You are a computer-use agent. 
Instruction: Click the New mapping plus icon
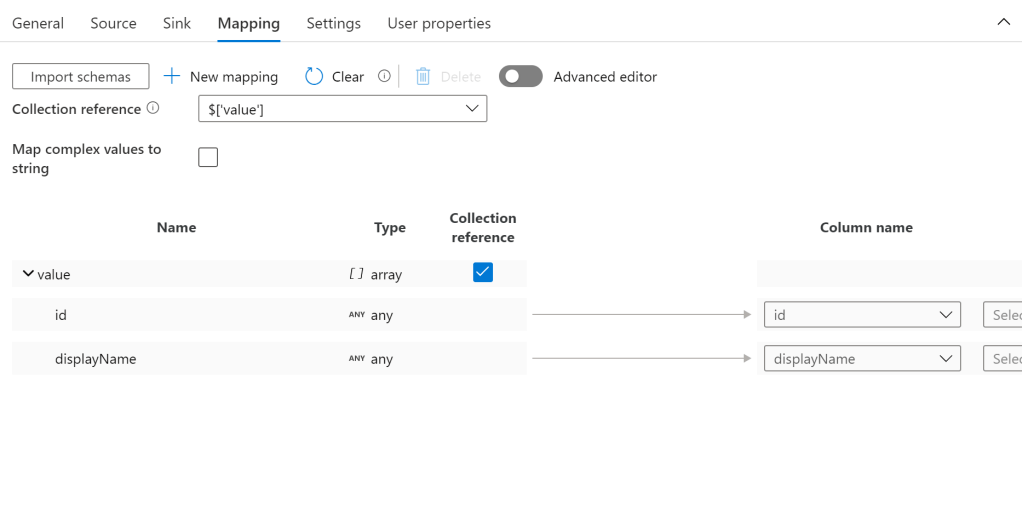[x=172, y=76]
